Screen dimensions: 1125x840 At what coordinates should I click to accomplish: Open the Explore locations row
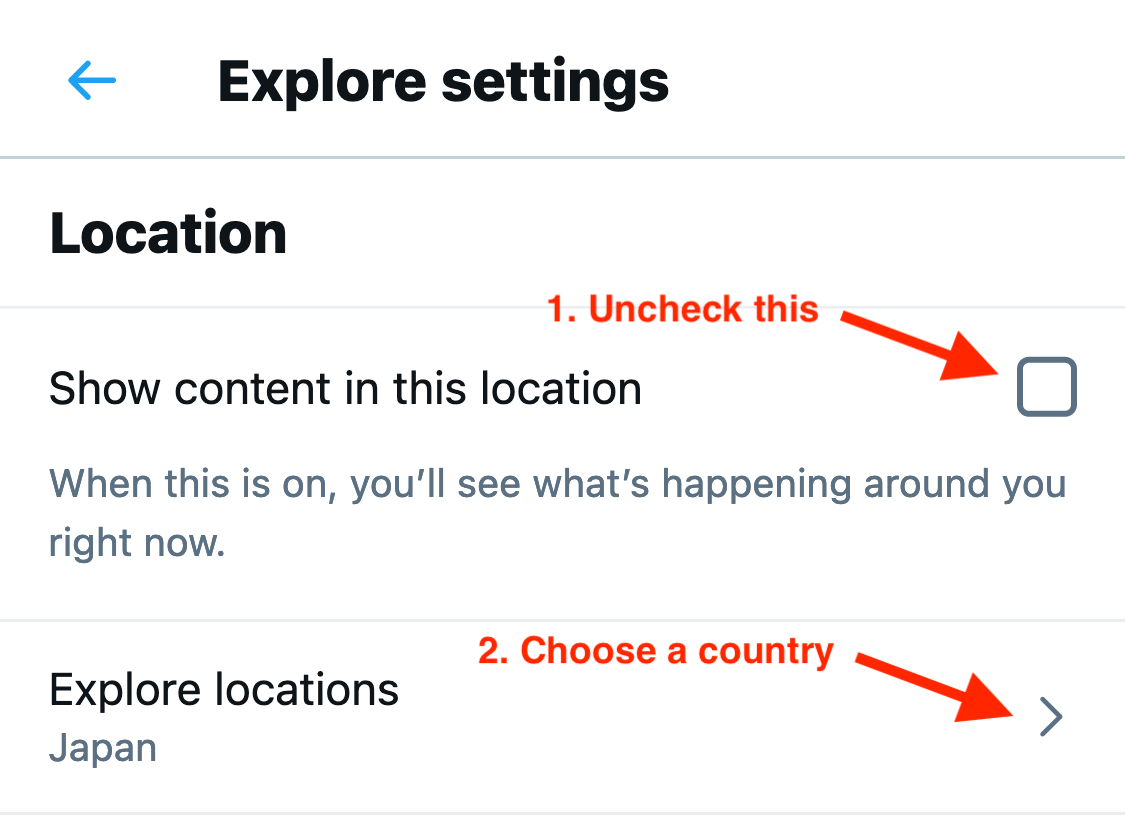[x=224, y=688]
